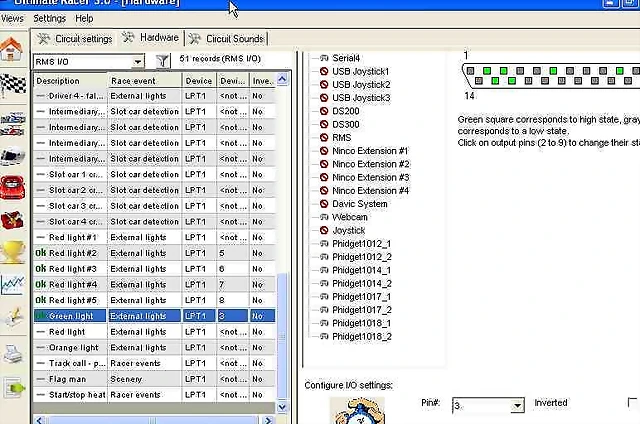
Task: Select the Red light #5 row
Action: 154,300
